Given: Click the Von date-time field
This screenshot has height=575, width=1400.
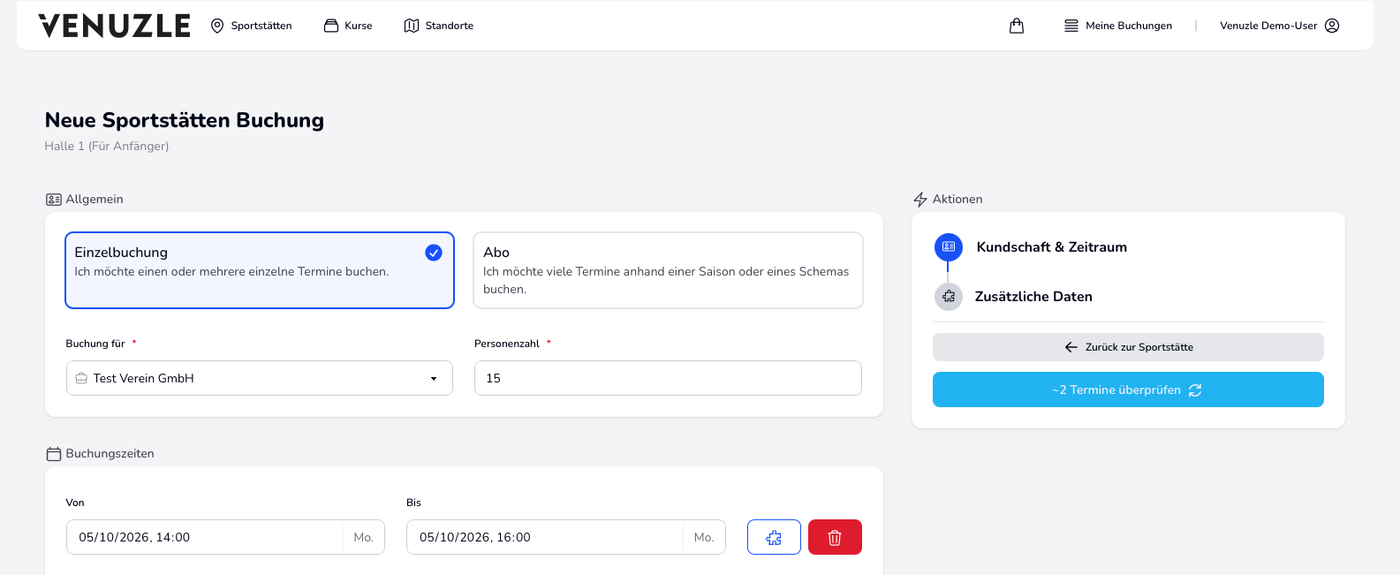Looking at the screenshot, I should tap(225, 537).
